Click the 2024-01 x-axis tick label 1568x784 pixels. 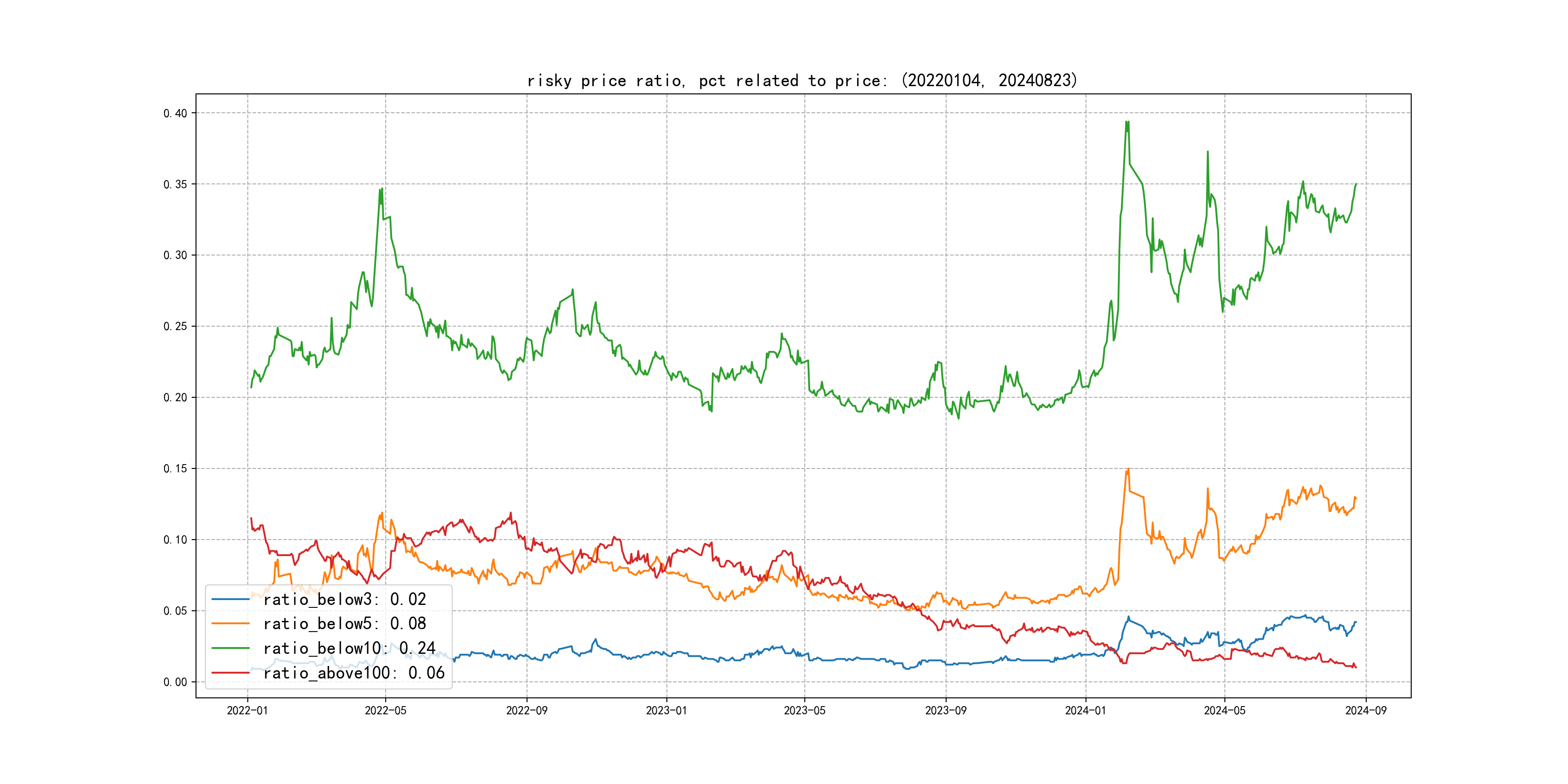click(x=1086, y=711)
